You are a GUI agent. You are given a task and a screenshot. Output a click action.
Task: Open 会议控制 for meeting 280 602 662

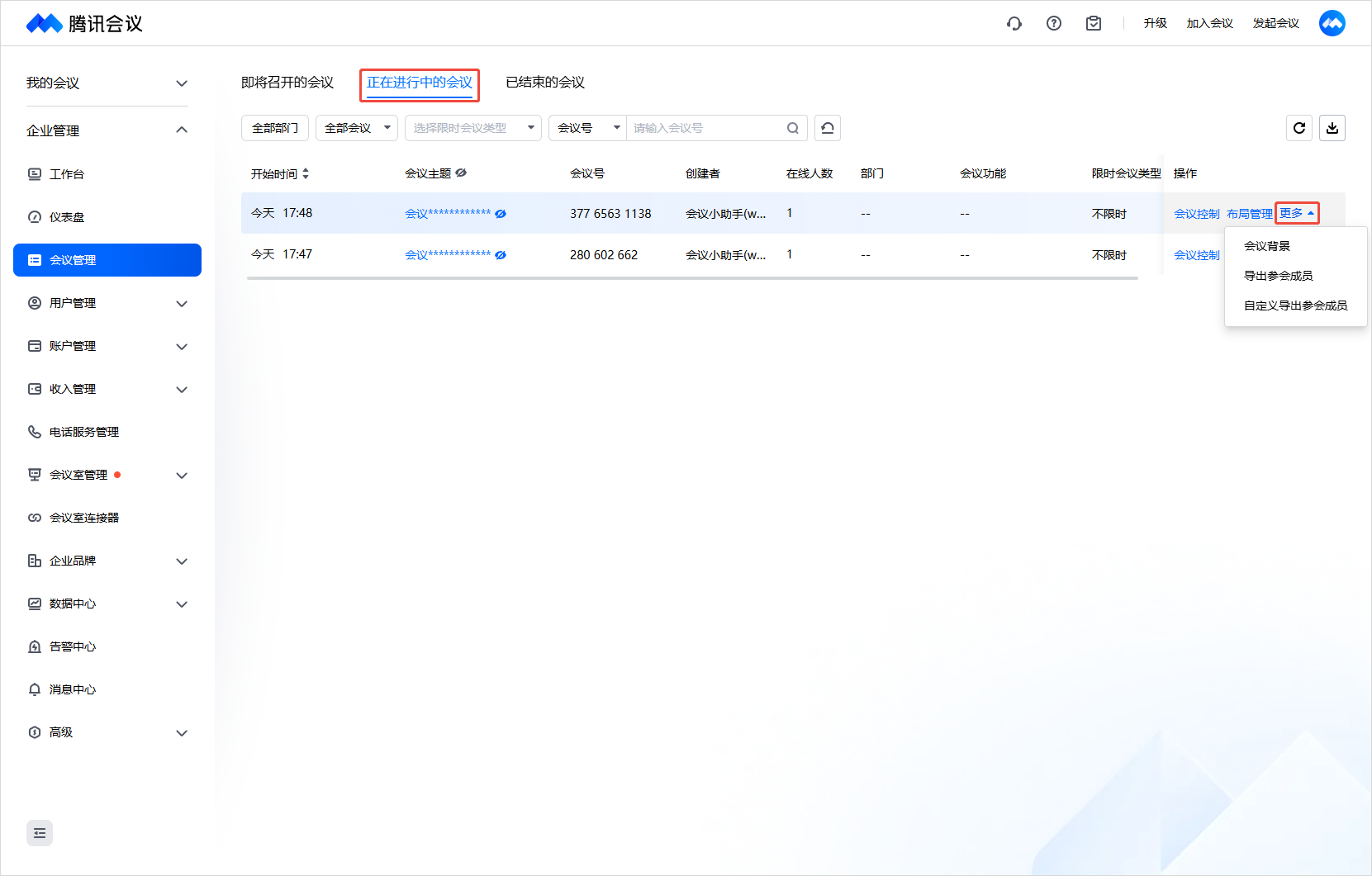[x=1197, y=255]
